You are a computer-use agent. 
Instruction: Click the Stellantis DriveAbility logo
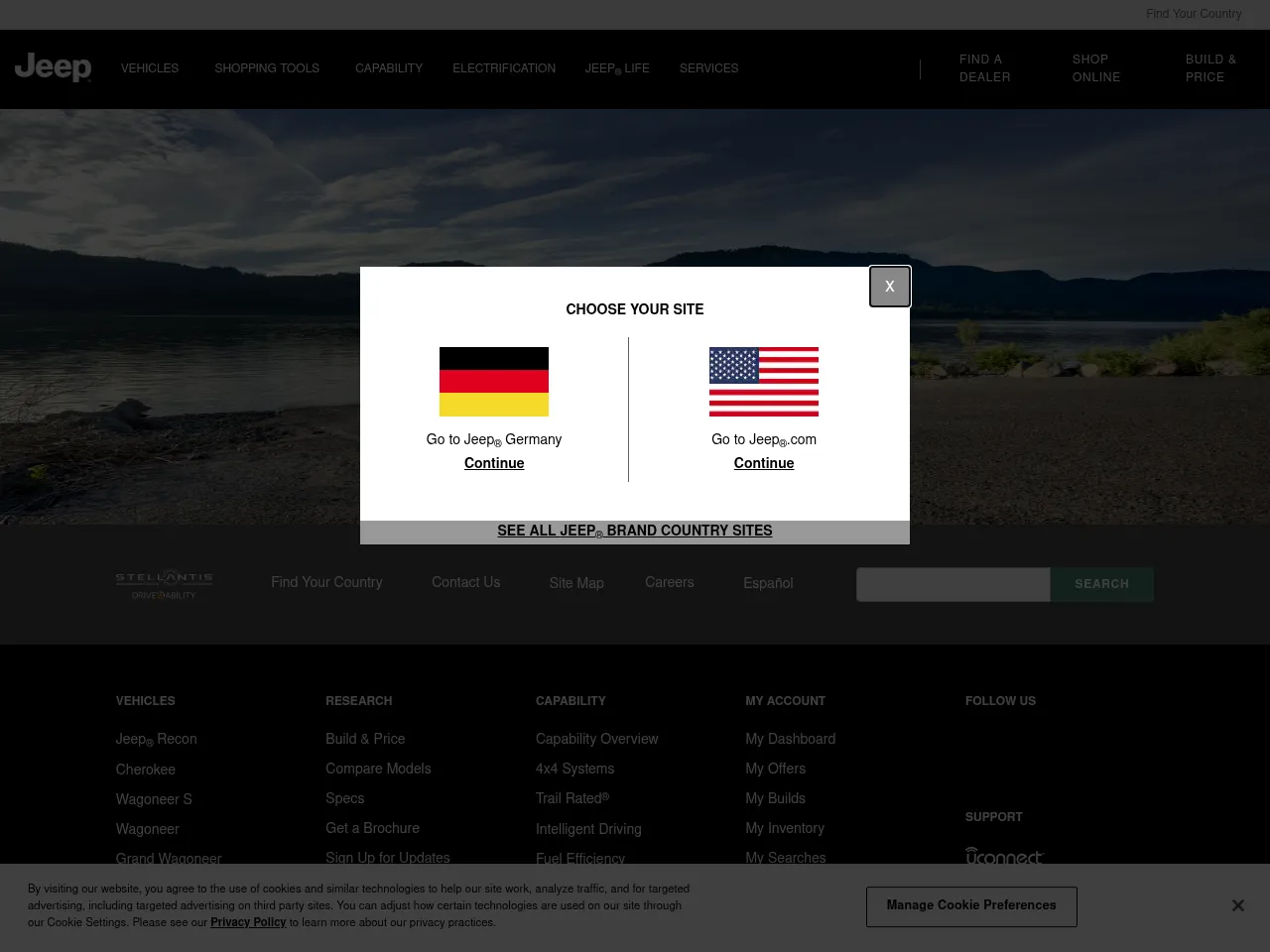[x=165, y=584]
